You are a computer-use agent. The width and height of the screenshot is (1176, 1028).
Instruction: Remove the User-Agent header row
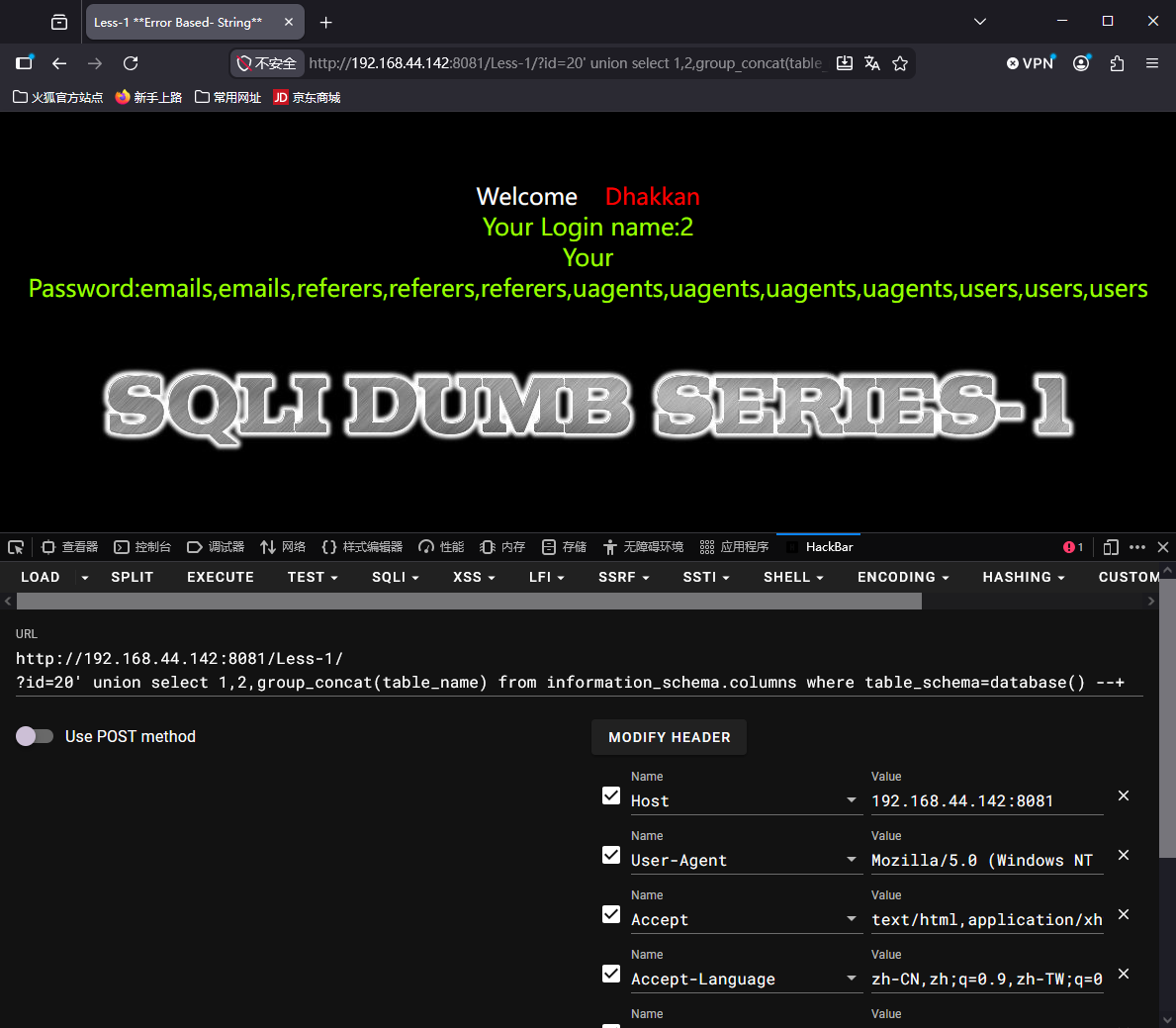(x=1124, y=855)
